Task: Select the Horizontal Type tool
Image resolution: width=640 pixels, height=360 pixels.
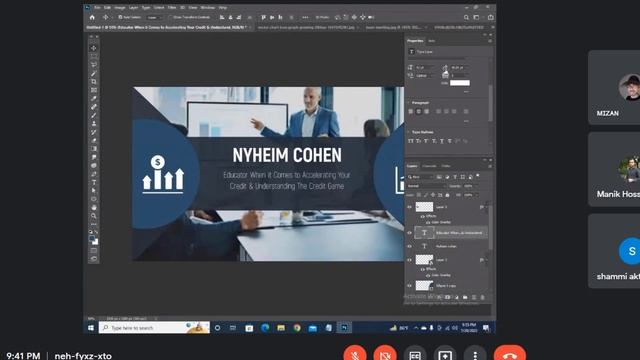Action: coord(93,182)
